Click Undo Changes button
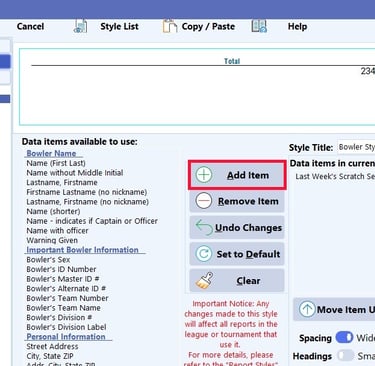Viewport: 375px width, 366px height. (x=237, y=228)
